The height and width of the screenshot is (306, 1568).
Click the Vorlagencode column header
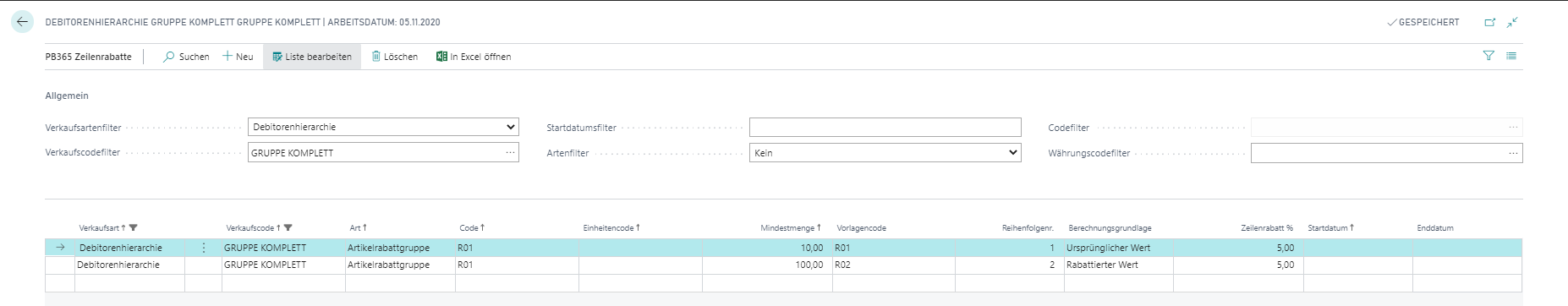(x=862, y=228)
